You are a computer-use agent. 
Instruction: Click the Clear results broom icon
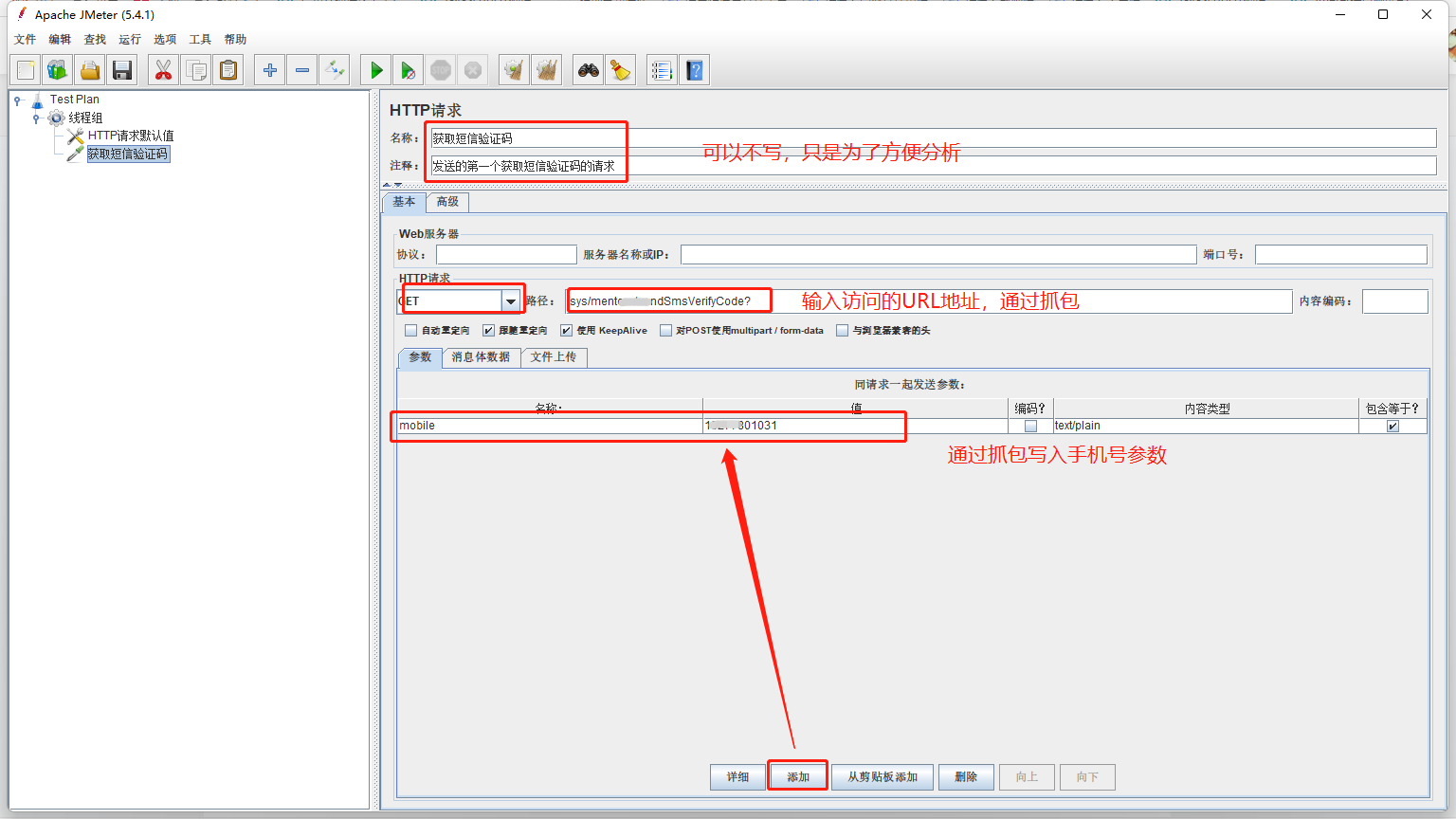click(515, 70)
